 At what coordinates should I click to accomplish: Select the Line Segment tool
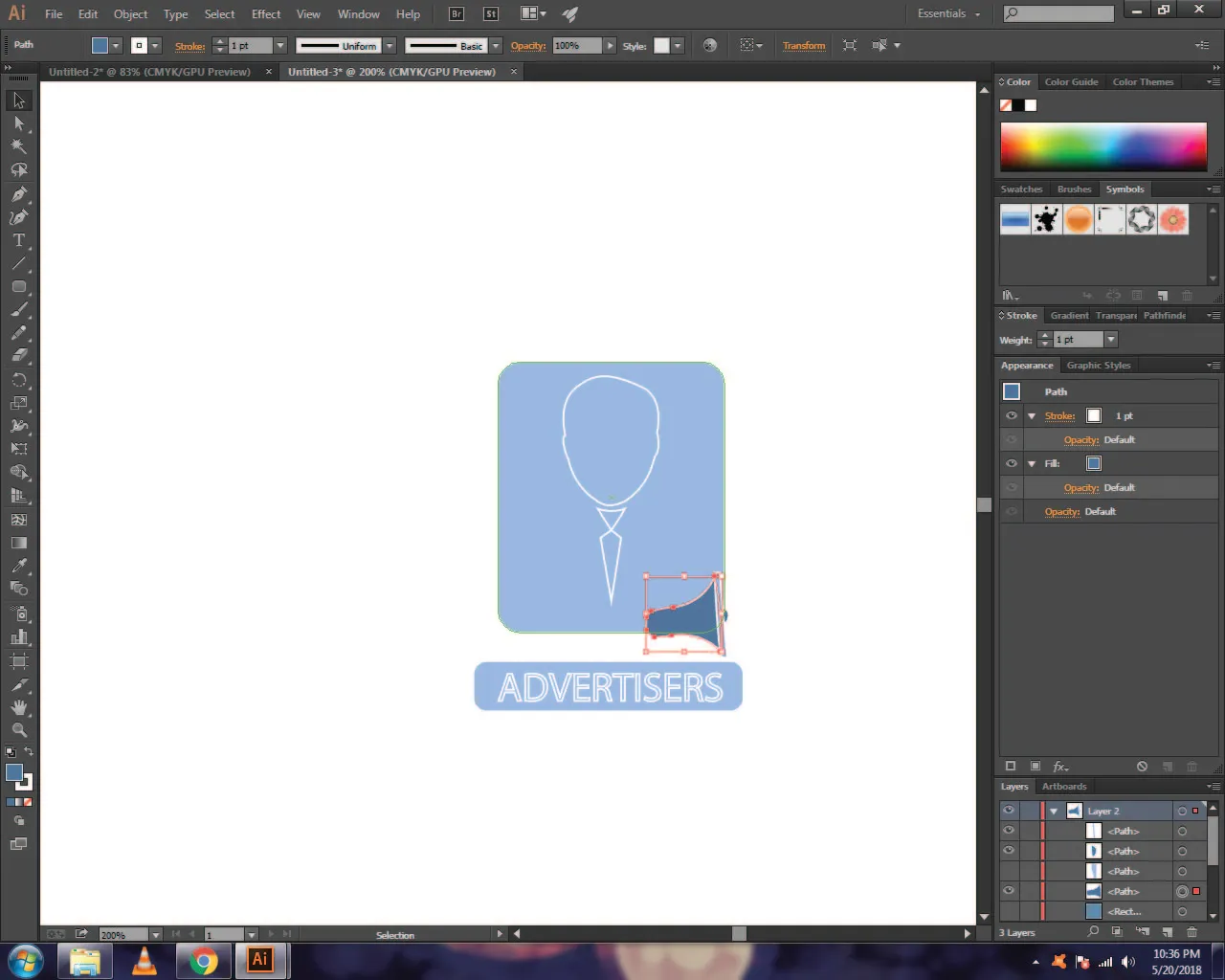click(x=19, y=263)
